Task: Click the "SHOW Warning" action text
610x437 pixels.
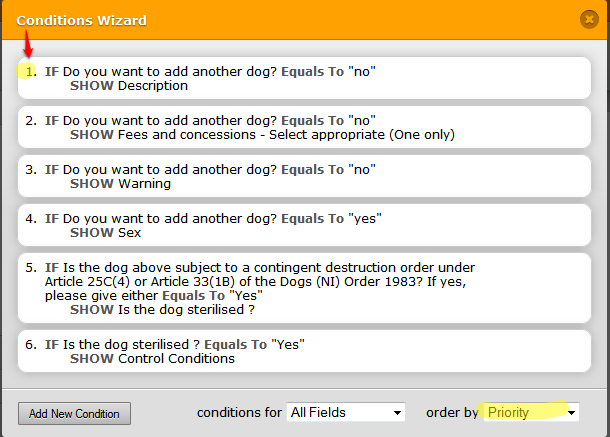Action: pos(120,183)
